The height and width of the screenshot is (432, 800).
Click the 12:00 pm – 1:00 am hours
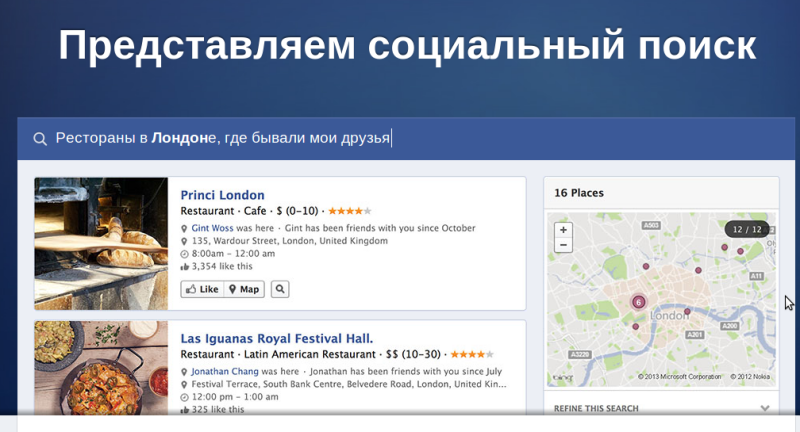235,397
